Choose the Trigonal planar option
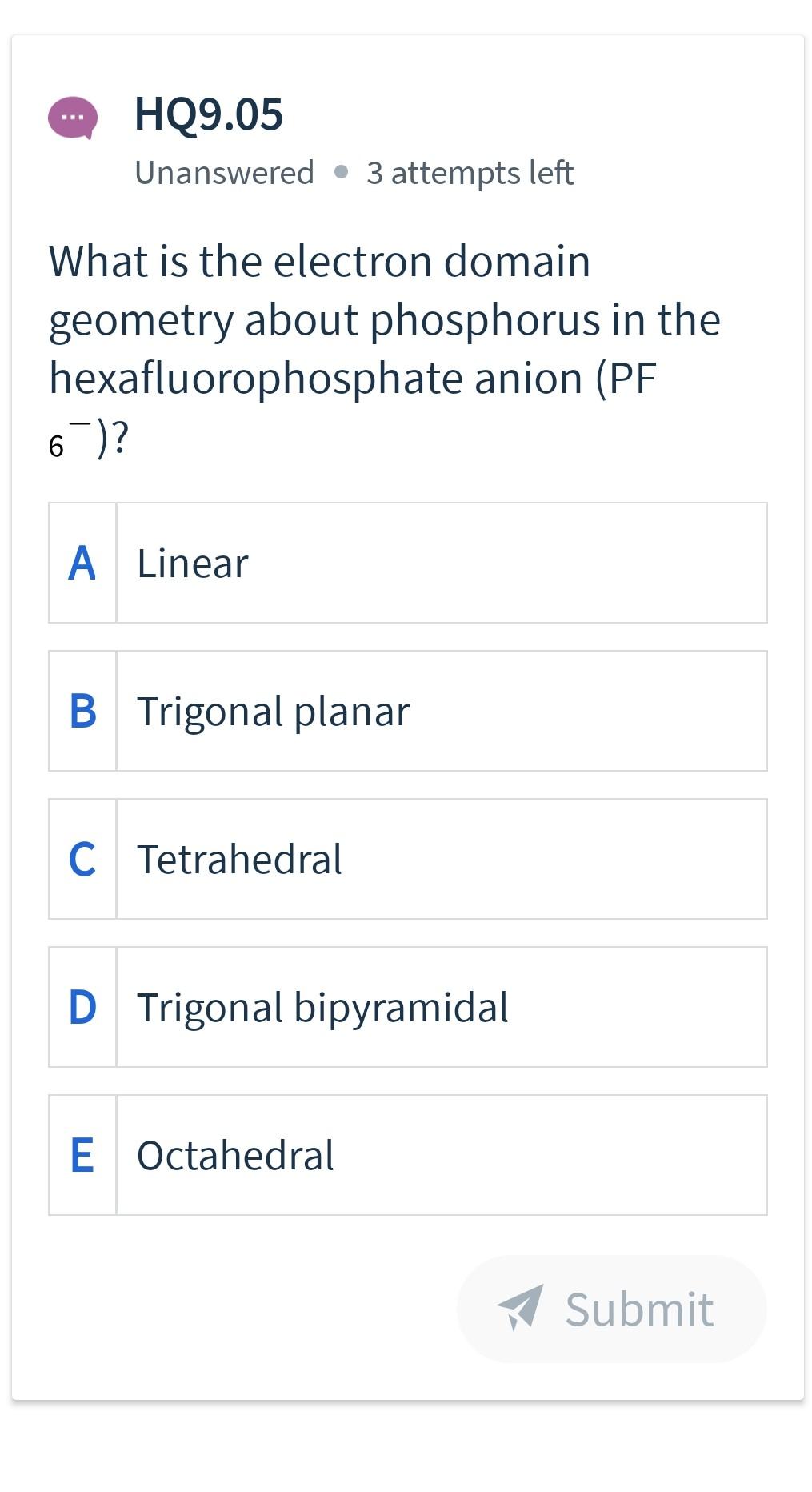812x1492 pixels. pos(274,711)
